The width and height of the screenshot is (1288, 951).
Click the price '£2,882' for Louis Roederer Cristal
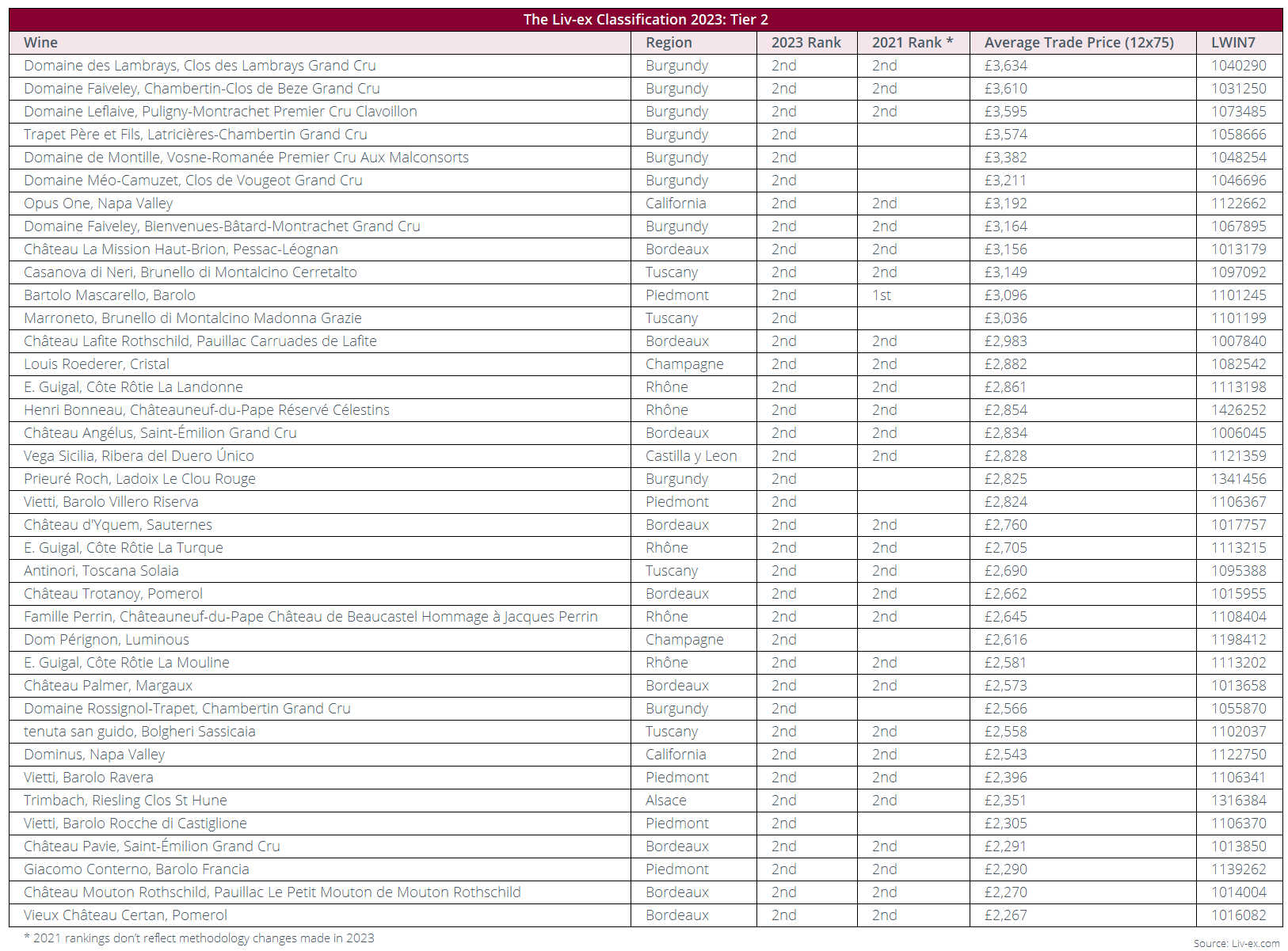[x=1006, y=364]
